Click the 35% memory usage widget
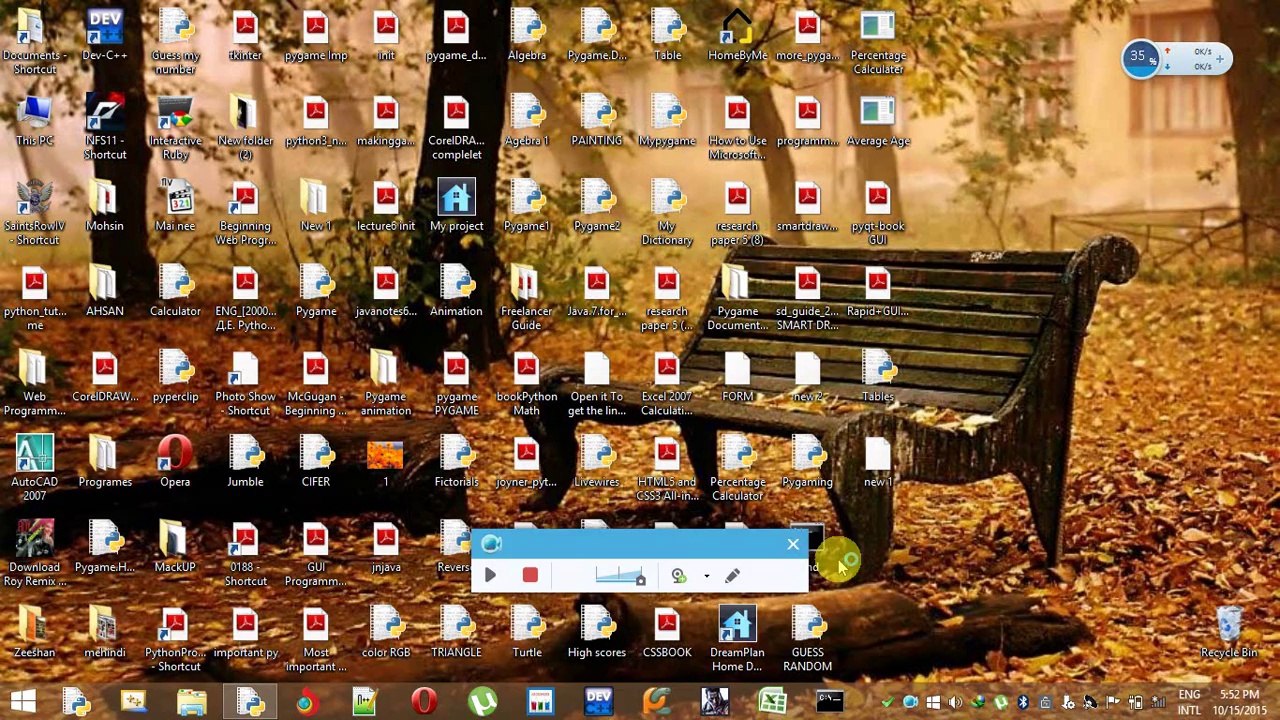This screenshot has width=1280, height=720. [x=1139, y=58]
